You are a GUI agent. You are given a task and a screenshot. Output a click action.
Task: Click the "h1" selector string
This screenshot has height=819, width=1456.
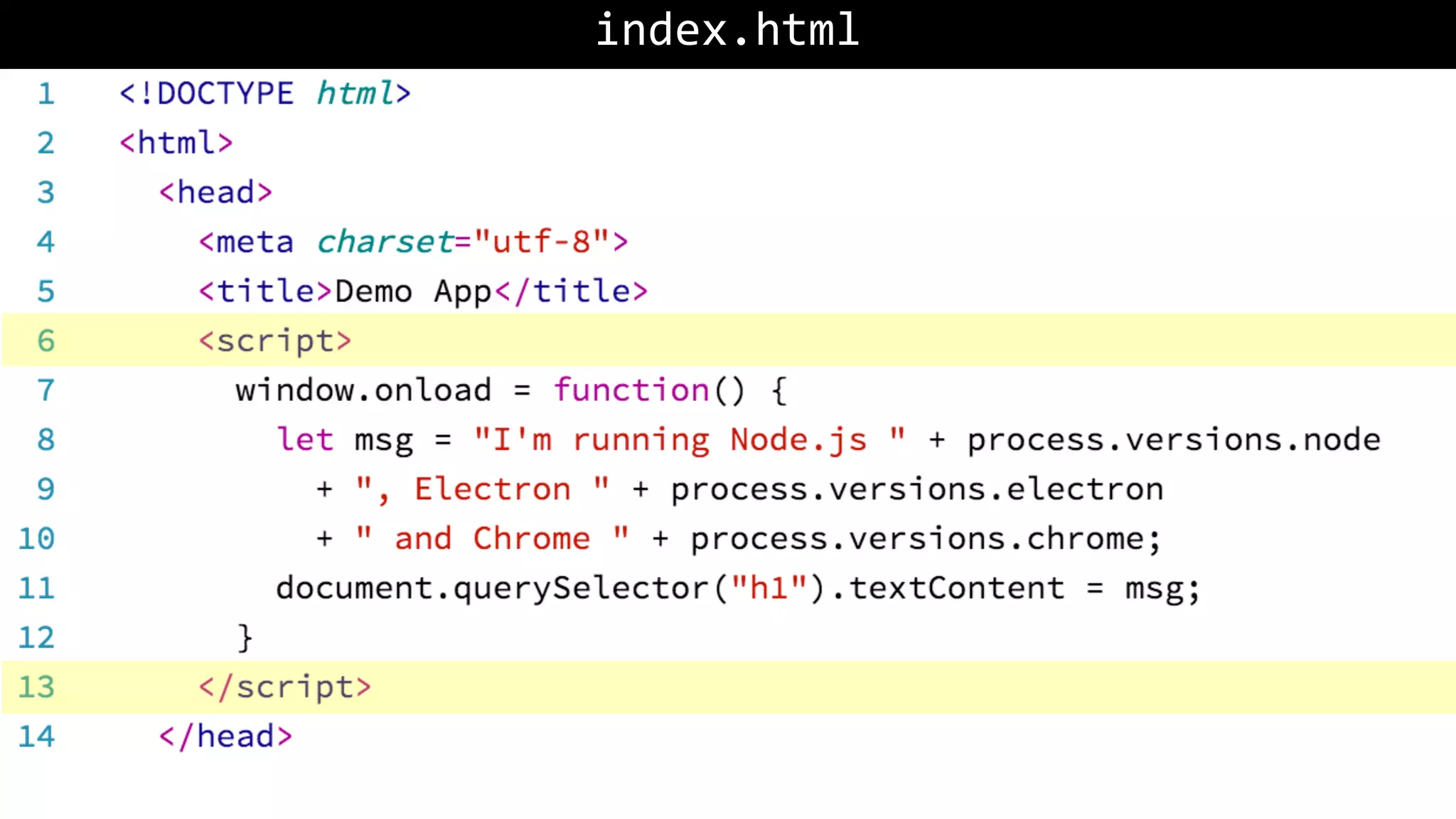769,588
